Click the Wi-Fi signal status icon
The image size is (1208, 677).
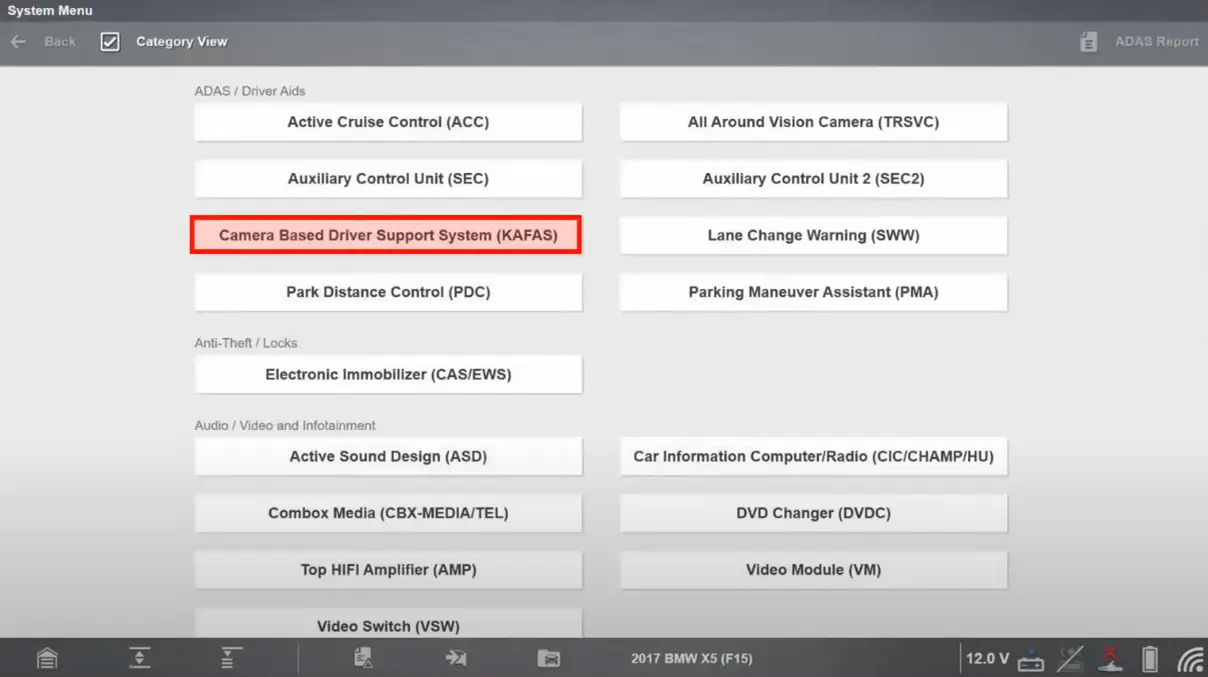[1190, 659]
